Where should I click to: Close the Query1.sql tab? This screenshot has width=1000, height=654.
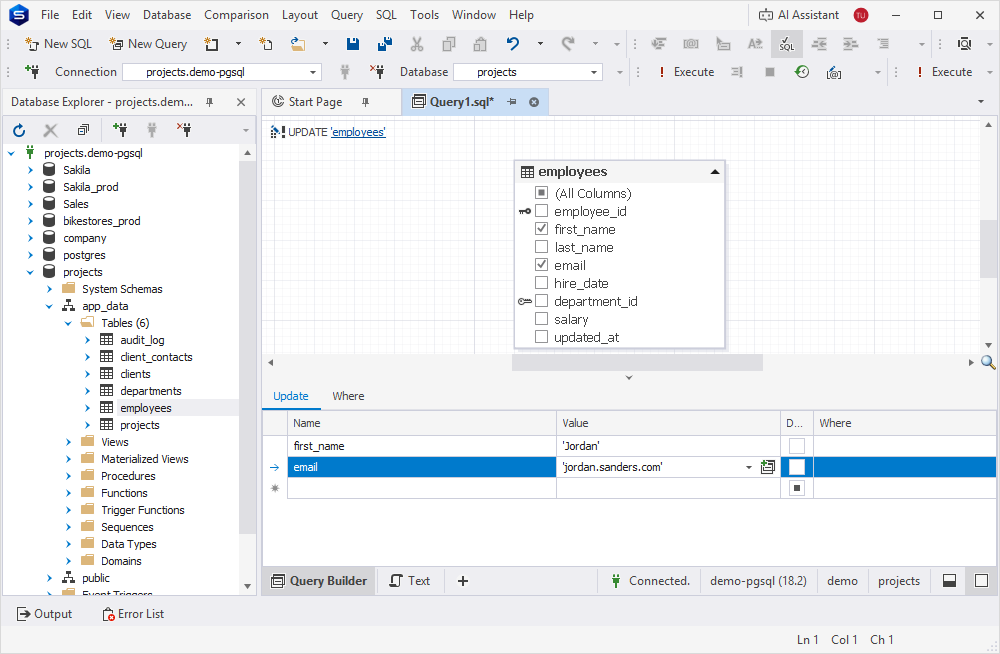click(x=534, y=102)
